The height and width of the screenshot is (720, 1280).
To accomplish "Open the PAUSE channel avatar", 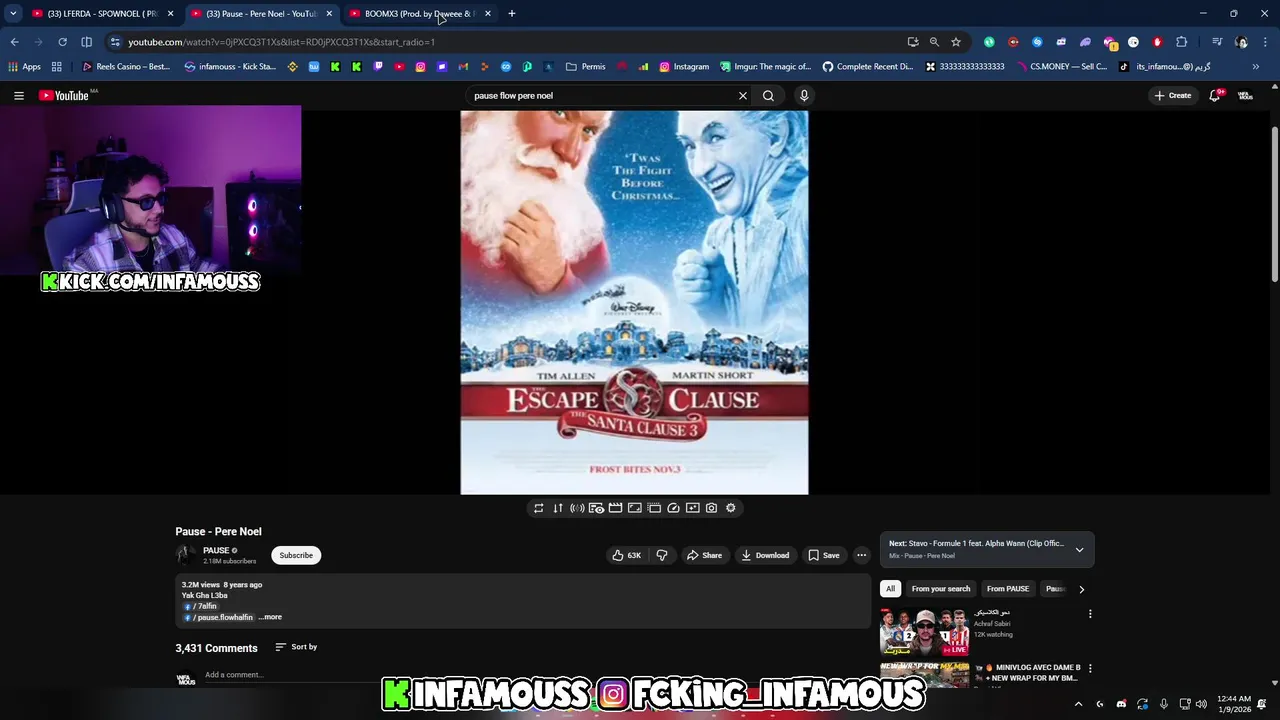I will [185, 555].
